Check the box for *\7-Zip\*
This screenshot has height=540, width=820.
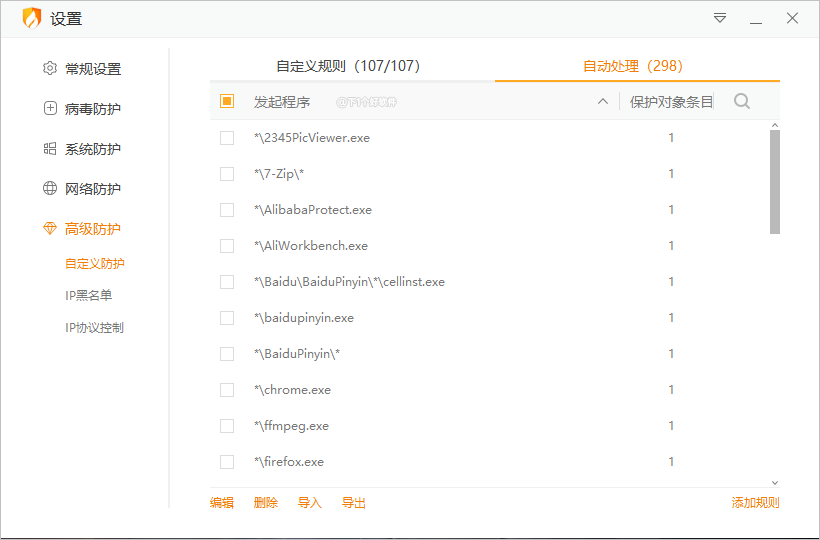[227, 174]
